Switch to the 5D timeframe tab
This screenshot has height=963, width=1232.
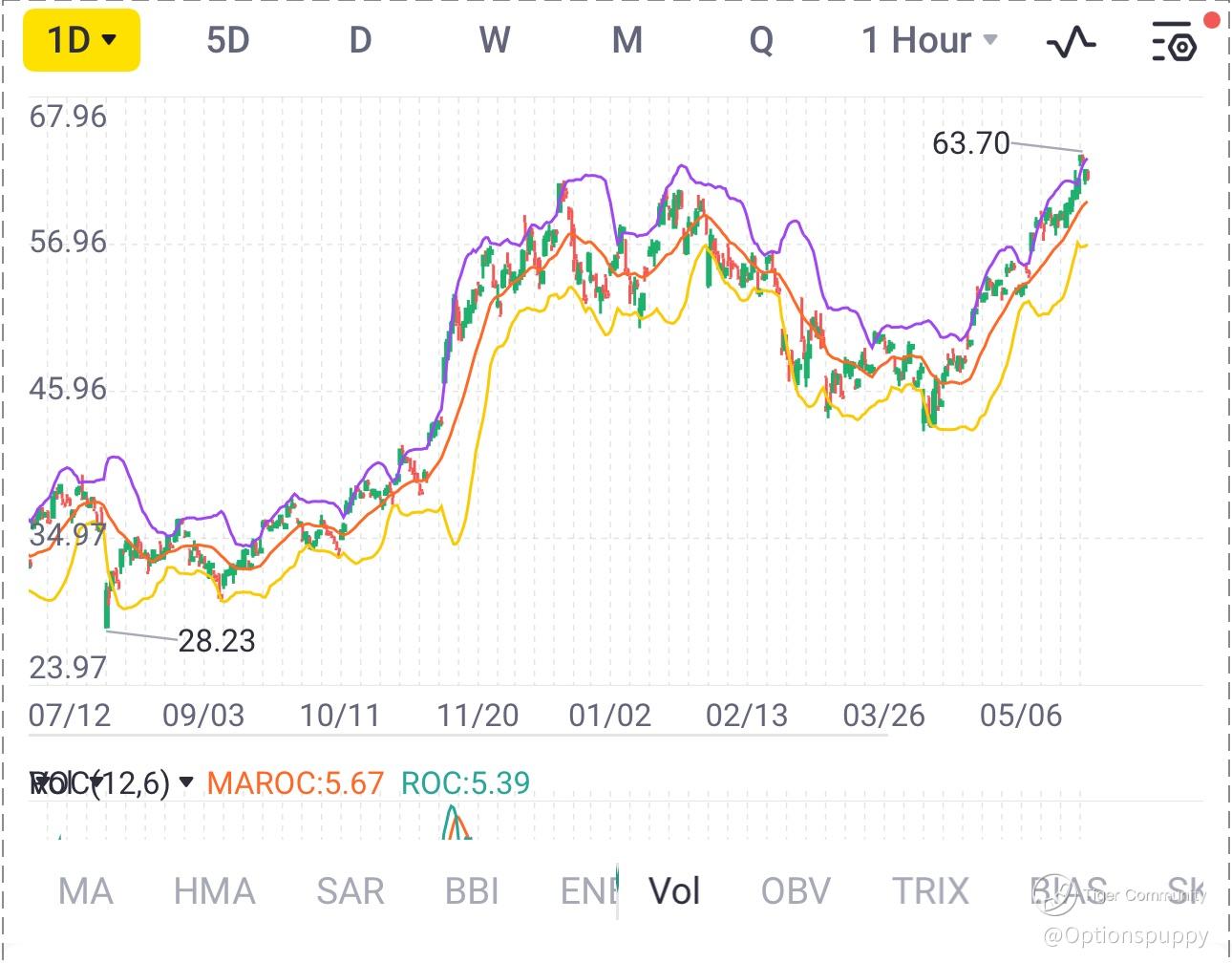coord(227,41)
